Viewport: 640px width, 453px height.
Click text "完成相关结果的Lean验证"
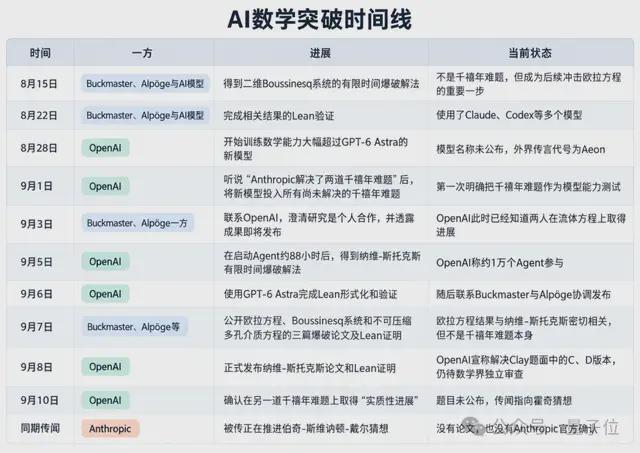click(279, 116)
